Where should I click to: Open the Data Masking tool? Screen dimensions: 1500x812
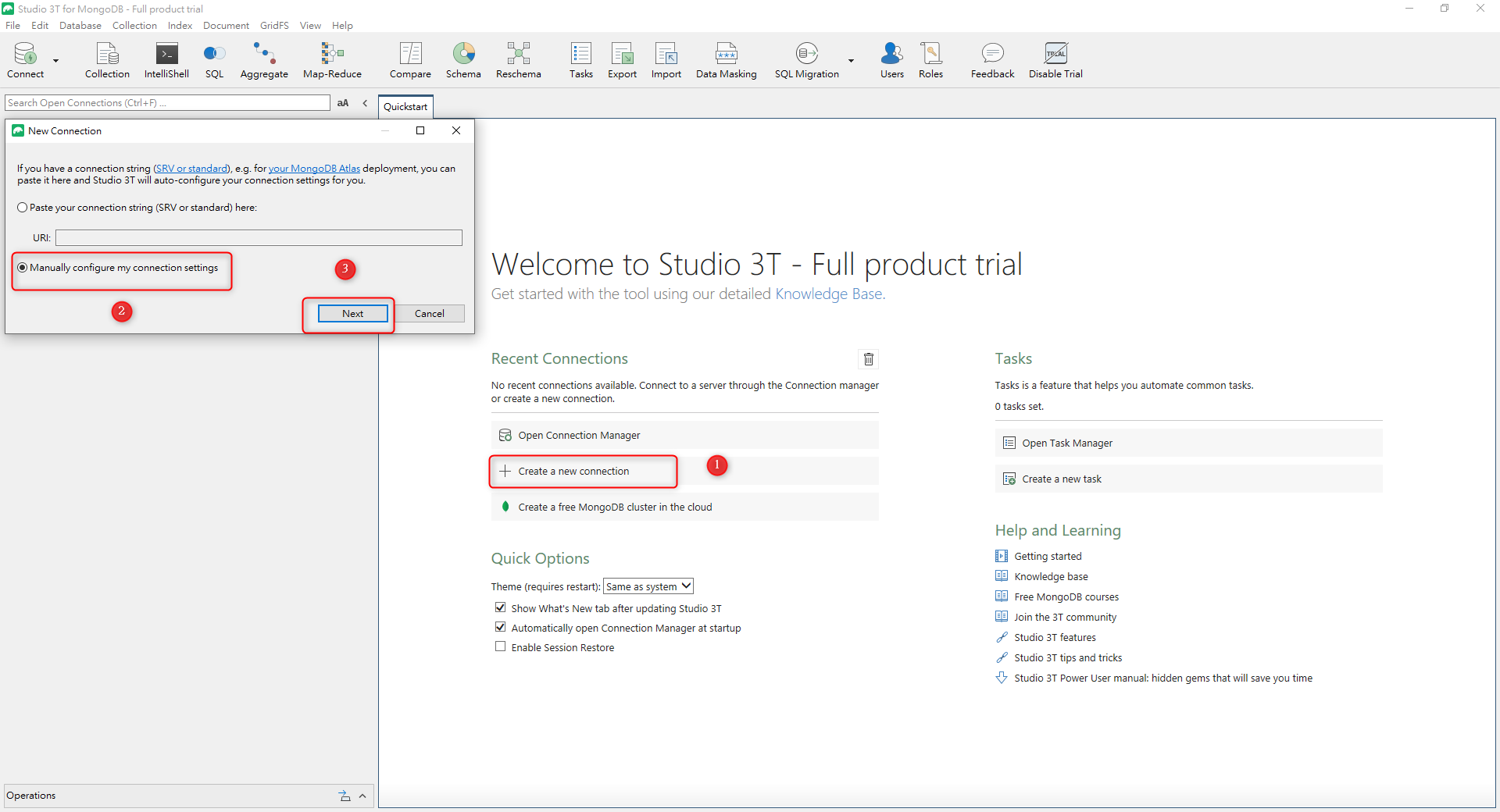coord(726,60)
